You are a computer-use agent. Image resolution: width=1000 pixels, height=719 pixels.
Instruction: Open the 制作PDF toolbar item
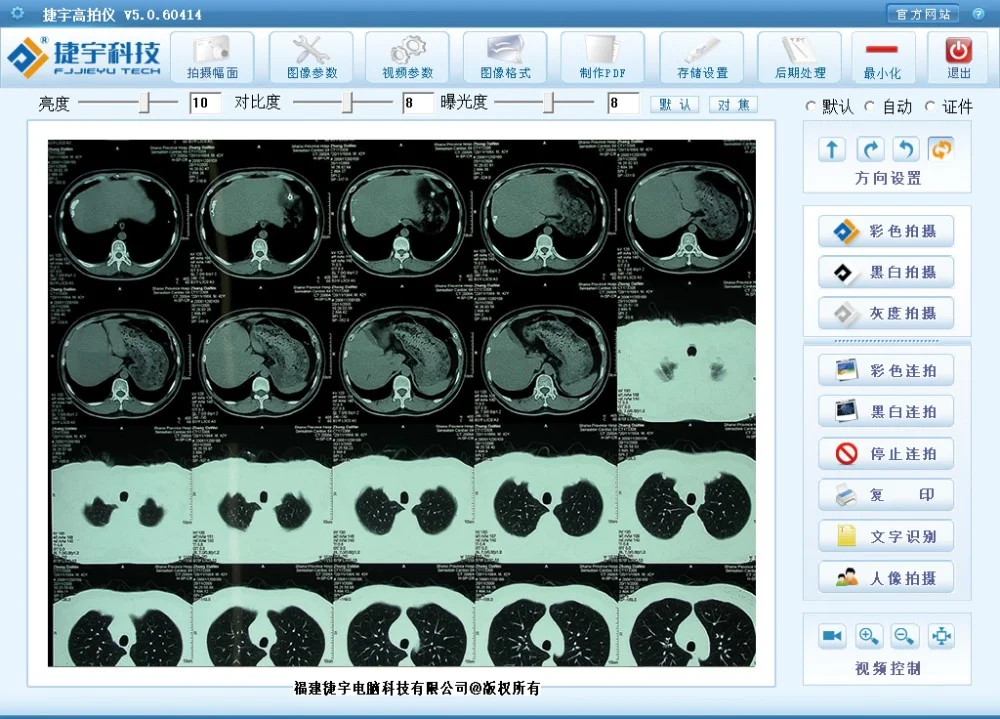(x=602, y=57)
